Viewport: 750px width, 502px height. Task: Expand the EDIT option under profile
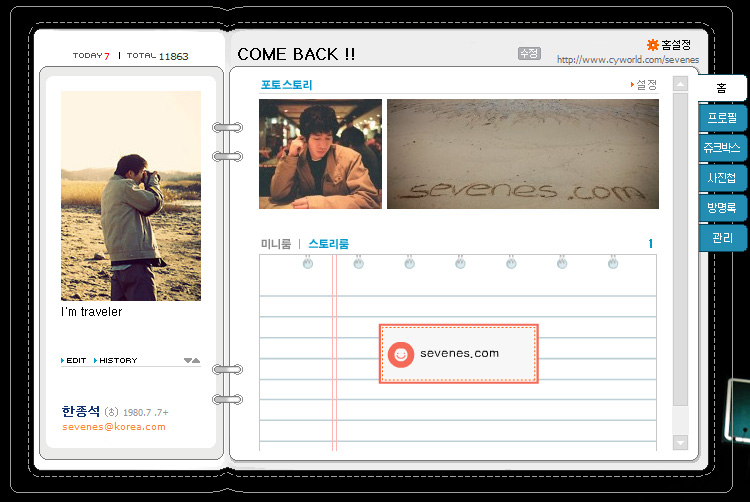pos(74,360)
